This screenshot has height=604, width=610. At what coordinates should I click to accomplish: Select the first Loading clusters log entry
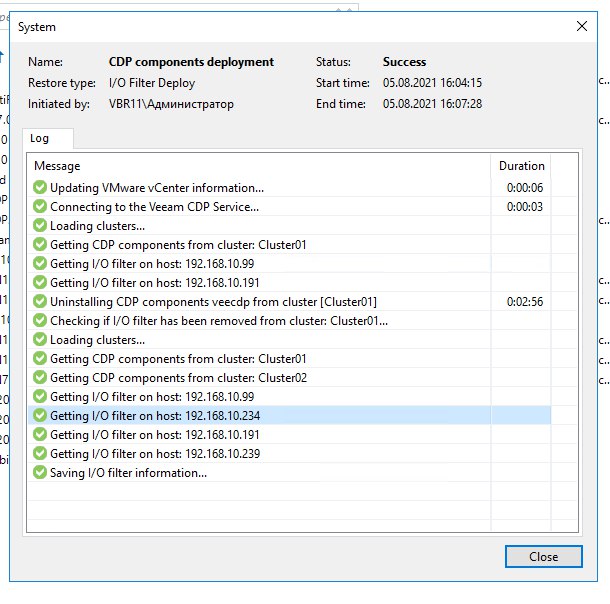tap(97, 226)
